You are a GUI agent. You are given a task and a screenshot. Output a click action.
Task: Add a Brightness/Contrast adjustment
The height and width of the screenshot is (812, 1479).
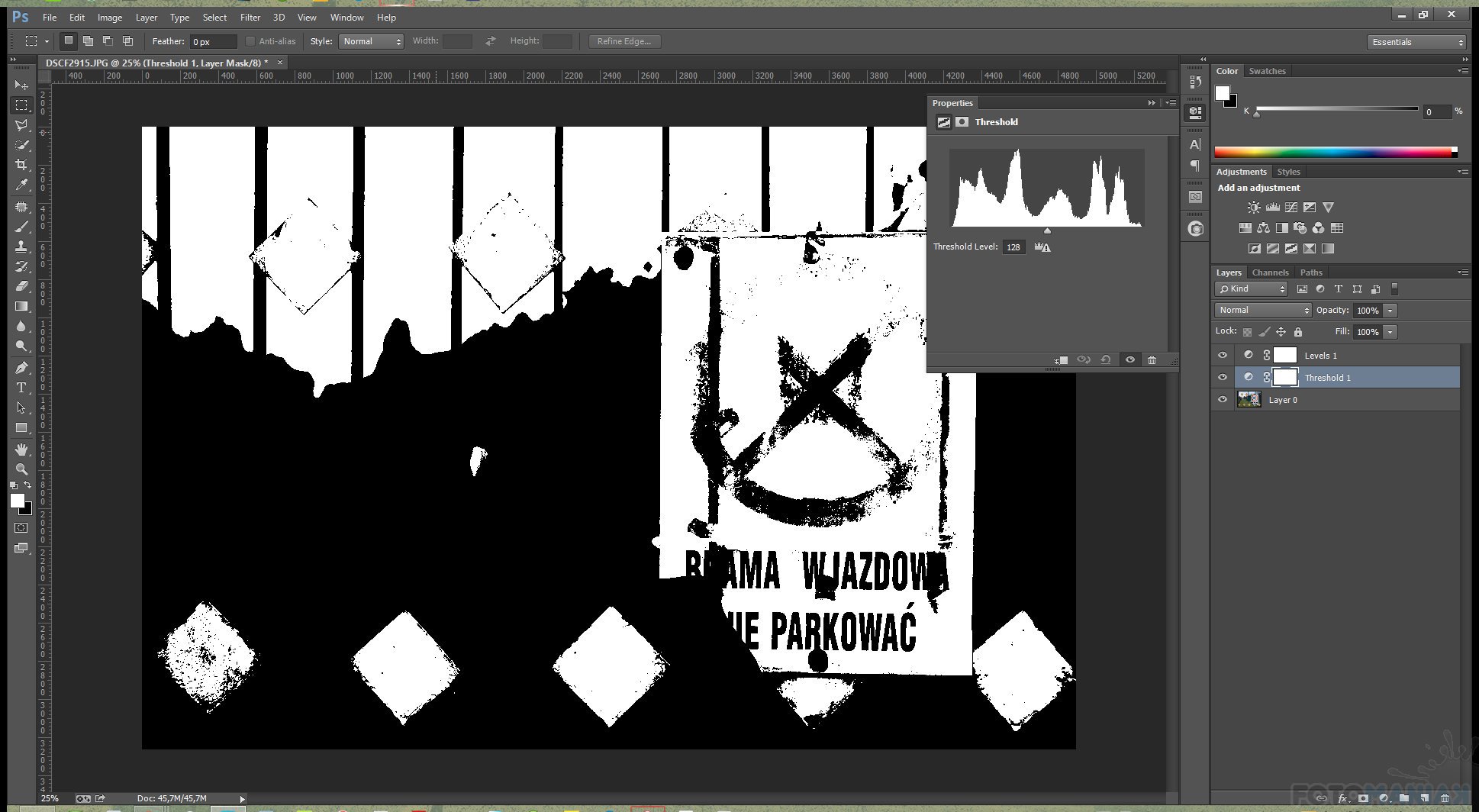click(1254, 208)
